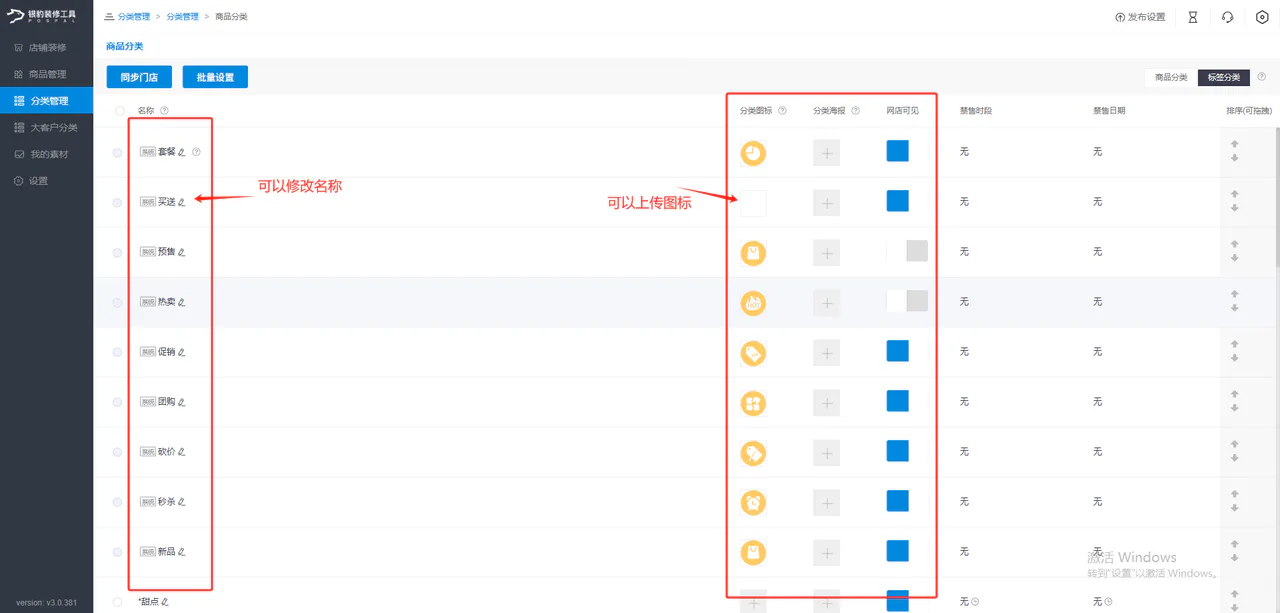Upload a category icon for 买送

pos(753,203)
